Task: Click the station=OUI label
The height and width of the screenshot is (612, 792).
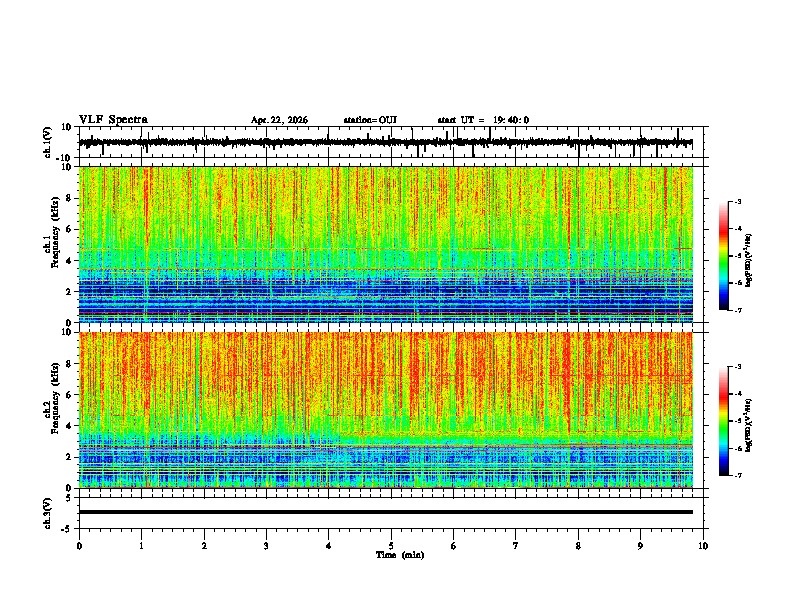Action: pos(370,120)
